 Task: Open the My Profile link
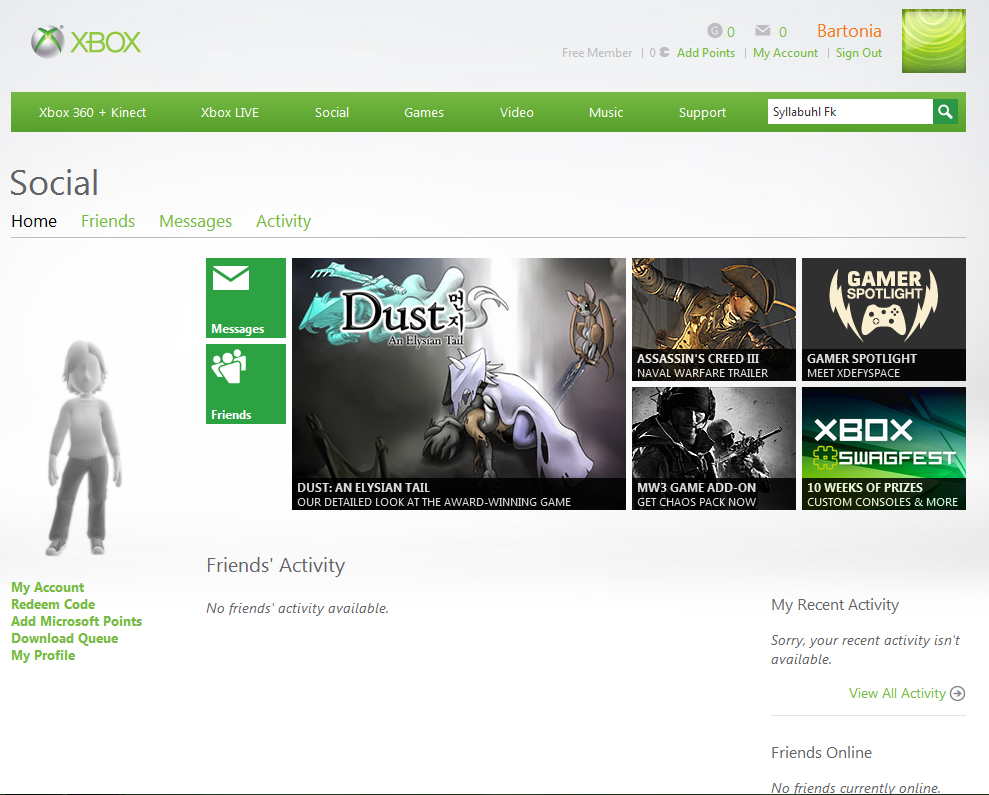pos(43,656)
